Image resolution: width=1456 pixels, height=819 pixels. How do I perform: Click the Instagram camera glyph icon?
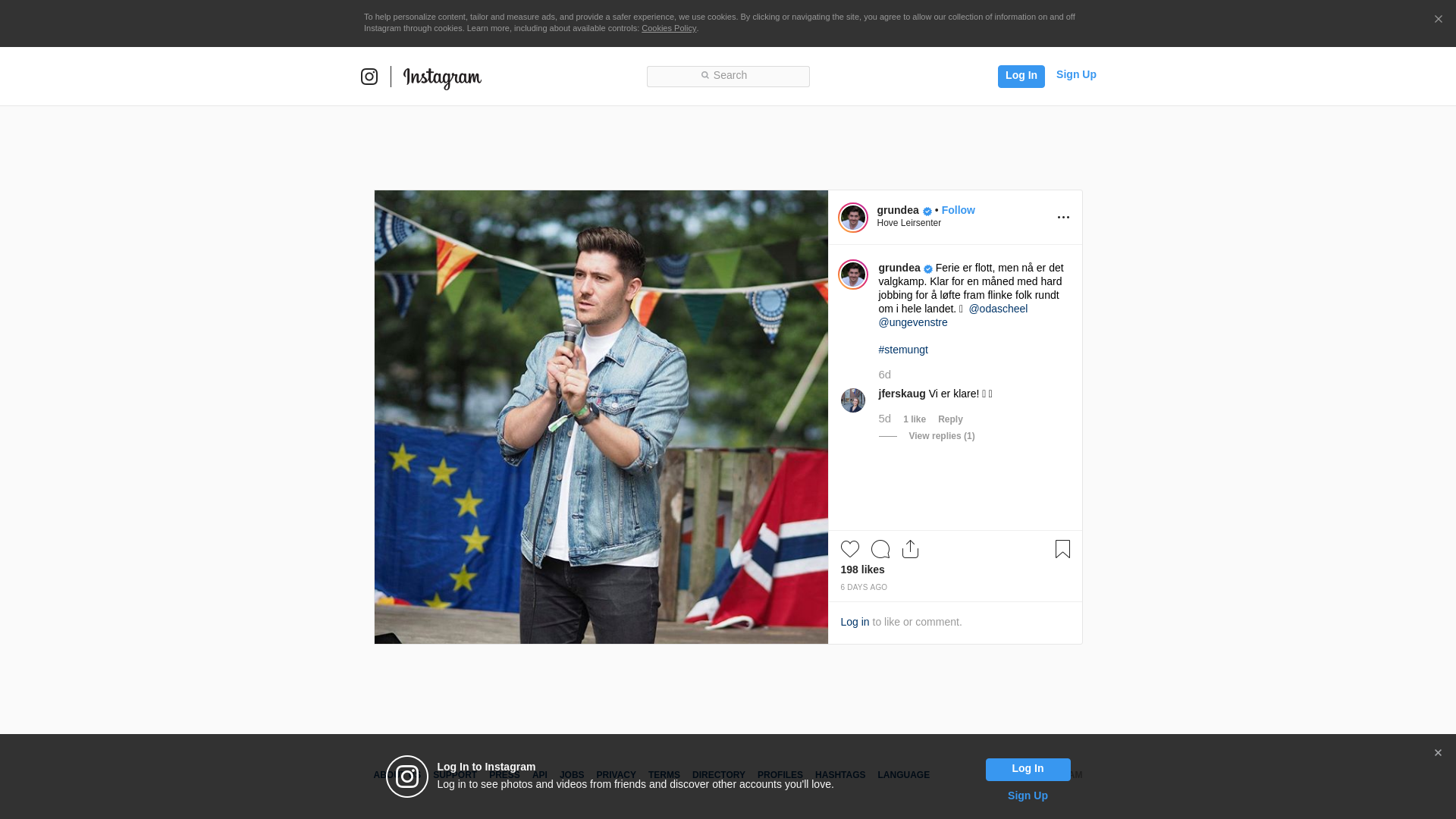pyautogui.click(x=369, y=77)
